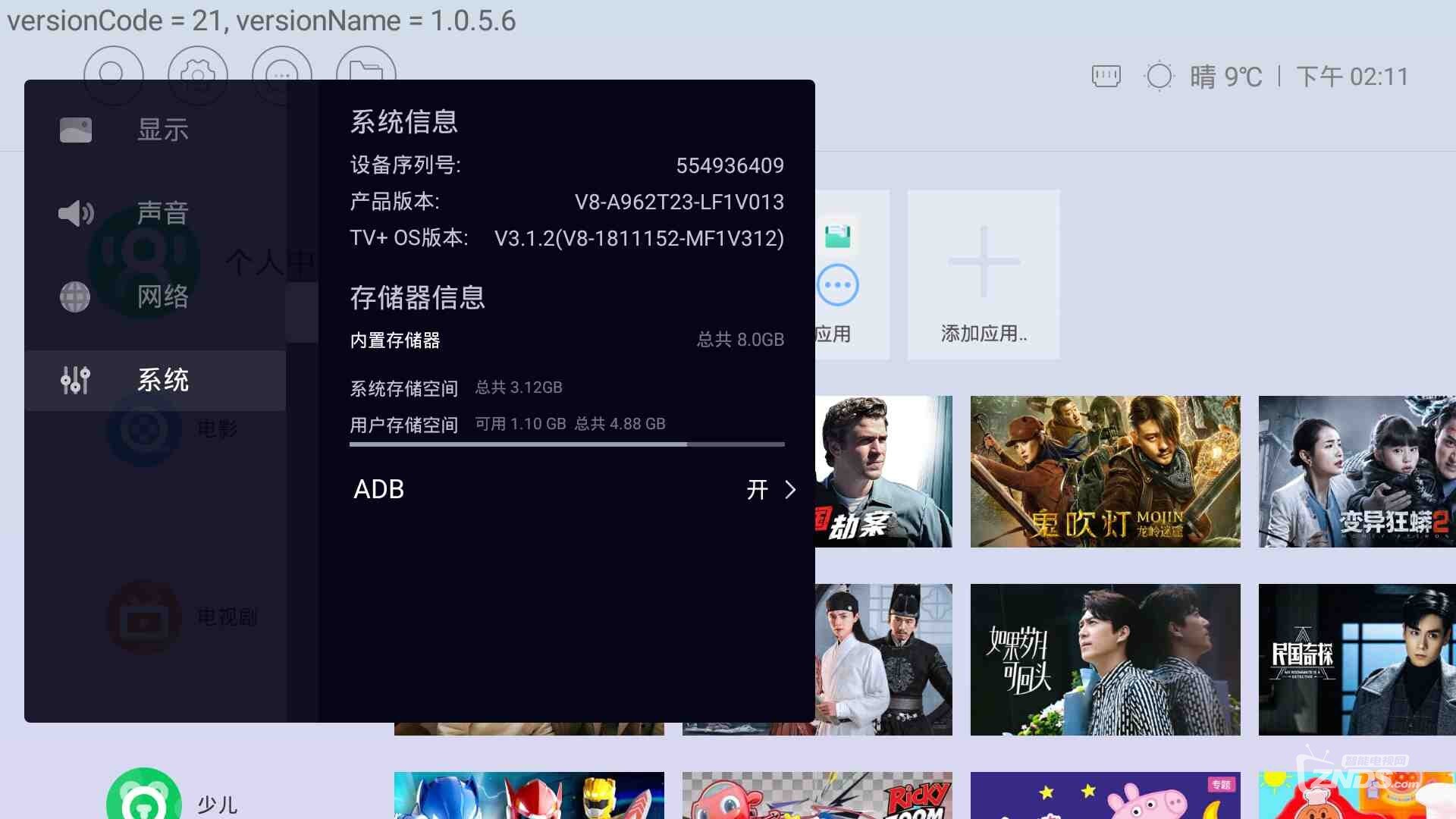Click the sound speaker icon
The width and height of the screenshot is (1456, 819).
pos(76,213)
